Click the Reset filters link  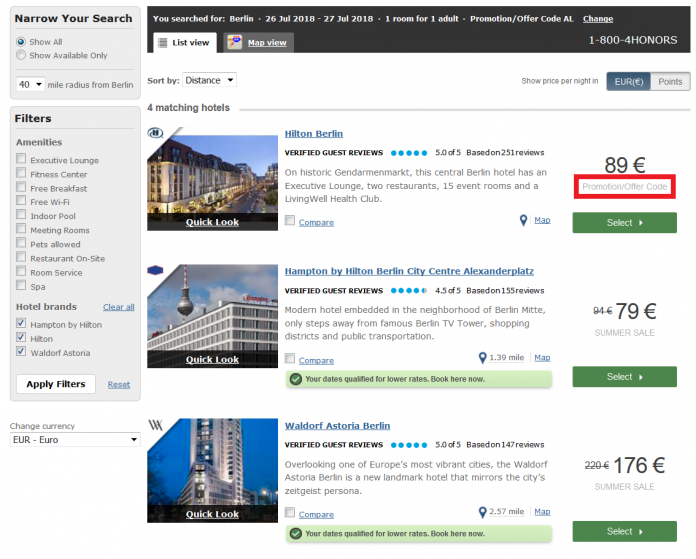(x=119, y=385)
